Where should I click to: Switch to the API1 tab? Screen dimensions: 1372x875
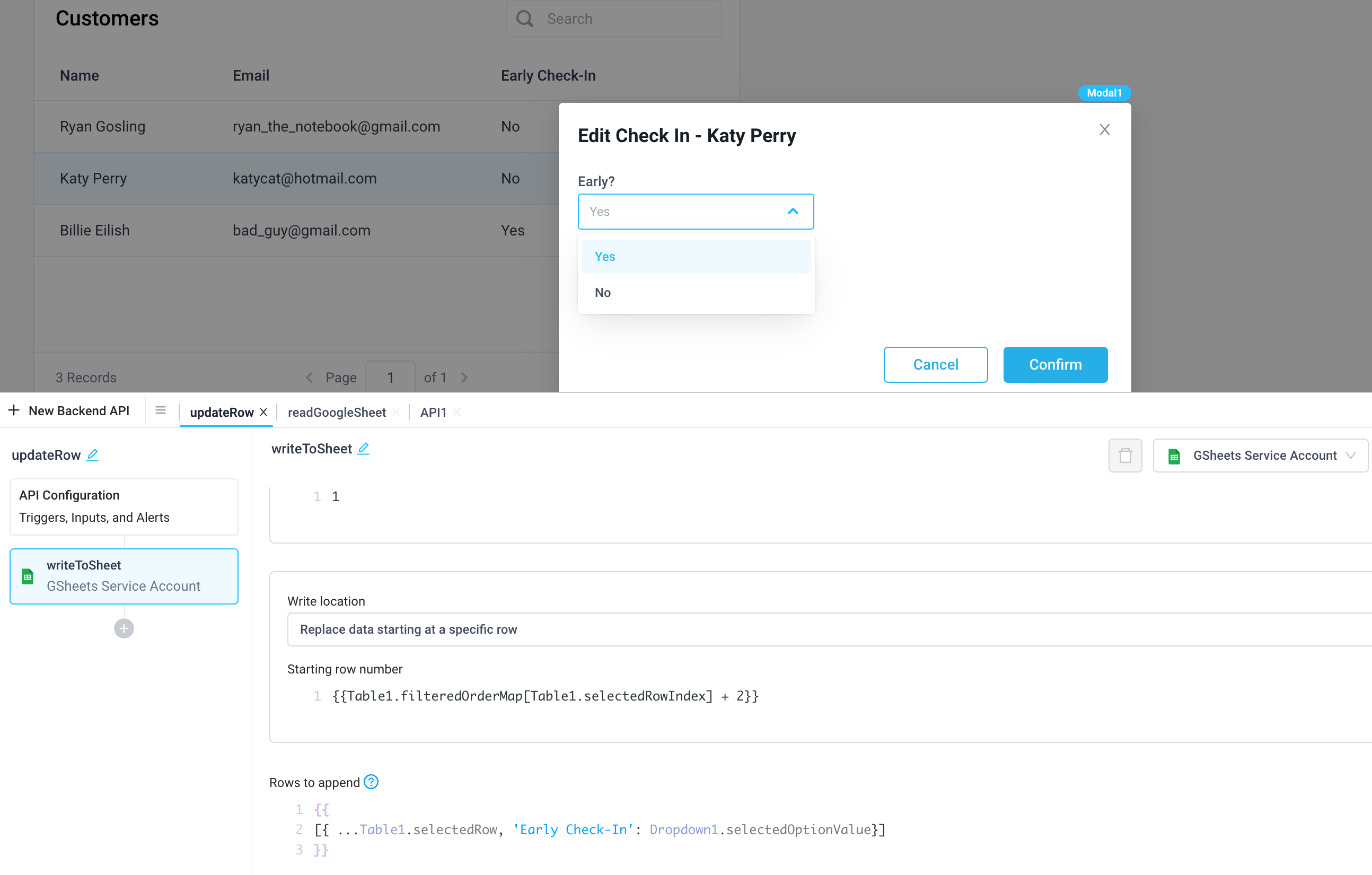point(433,412)
